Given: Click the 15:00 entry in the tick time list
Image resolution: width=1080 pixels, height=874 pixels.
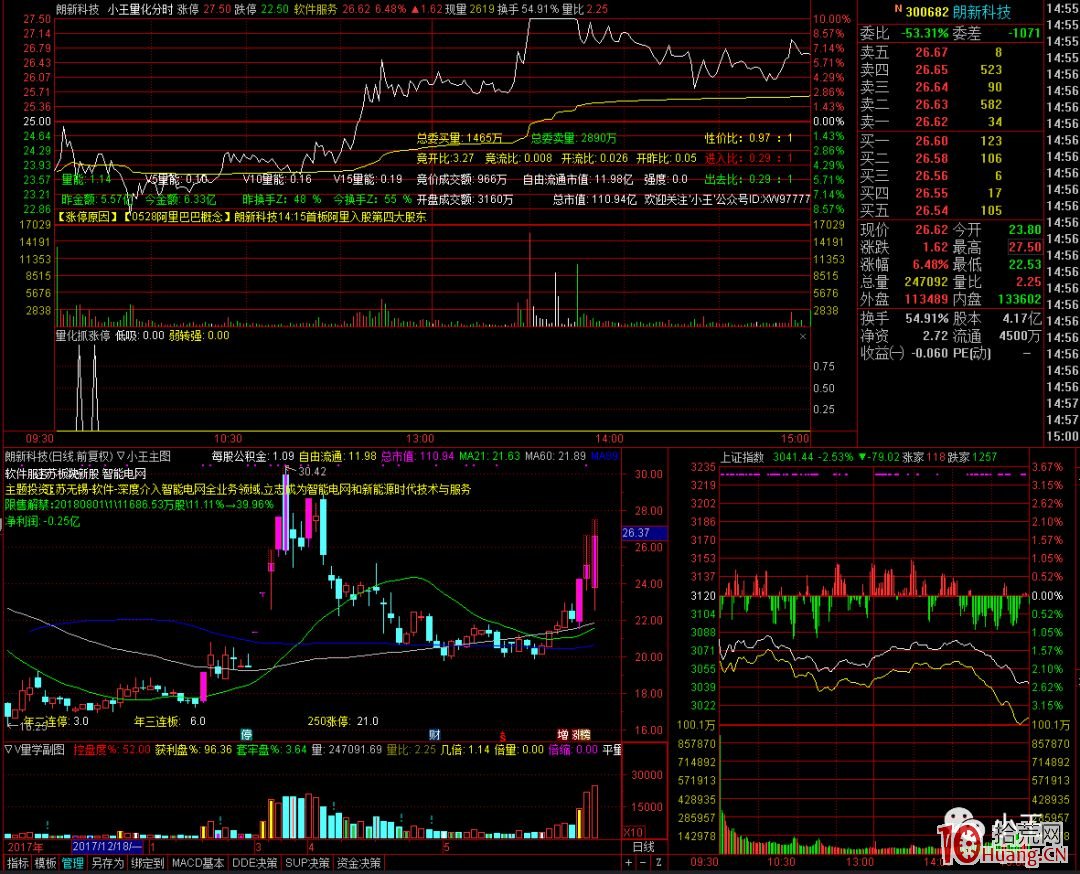Looking at the screenshot, I should [x=1062, y=437].
